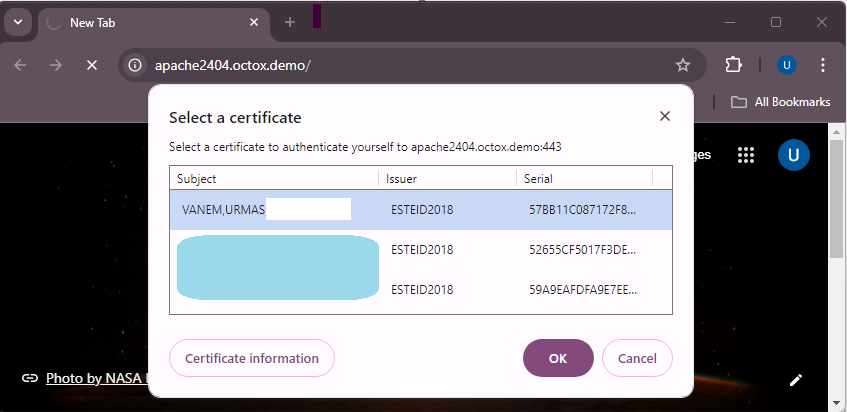Image resolution: width=847 pixels, height=412 pixels.
Task: Go back with the back arrow
Action: (20, 65)
